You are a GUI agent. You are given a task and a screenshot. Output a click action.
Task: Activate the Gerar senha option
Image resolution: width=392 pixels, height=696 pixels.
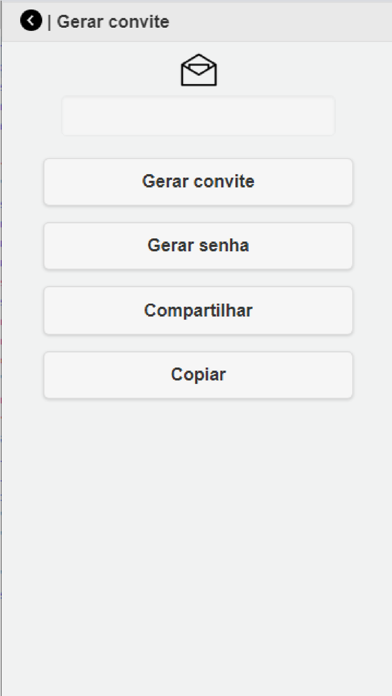coord(198,246)
